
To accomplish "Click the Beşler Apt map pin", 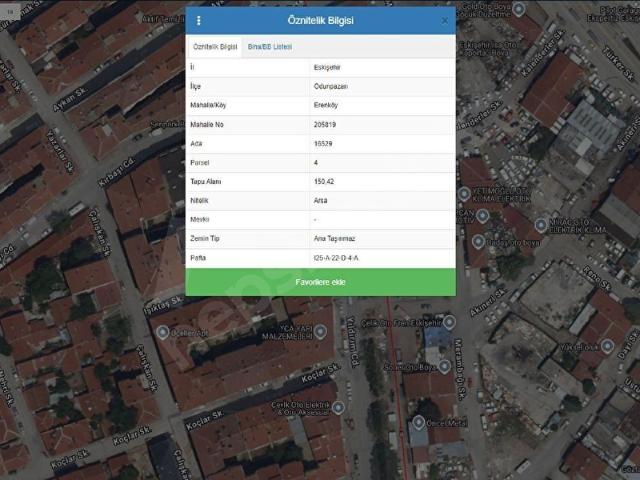I will pyautogui.click(x=162, y=333).
